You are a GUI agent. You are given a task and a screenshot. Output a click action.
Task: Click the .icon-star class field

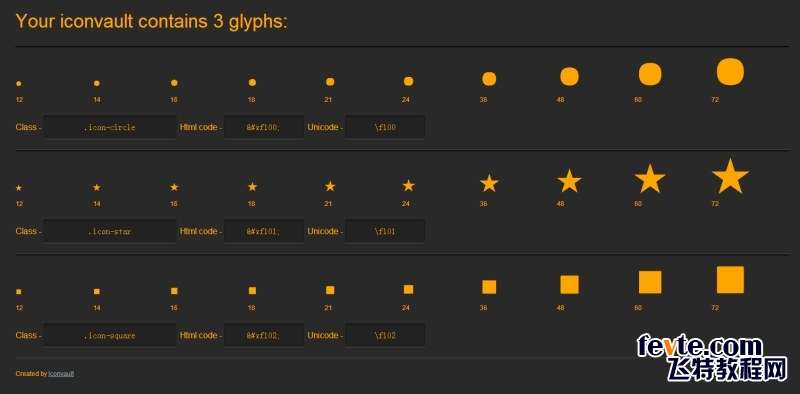pos(110,231)
